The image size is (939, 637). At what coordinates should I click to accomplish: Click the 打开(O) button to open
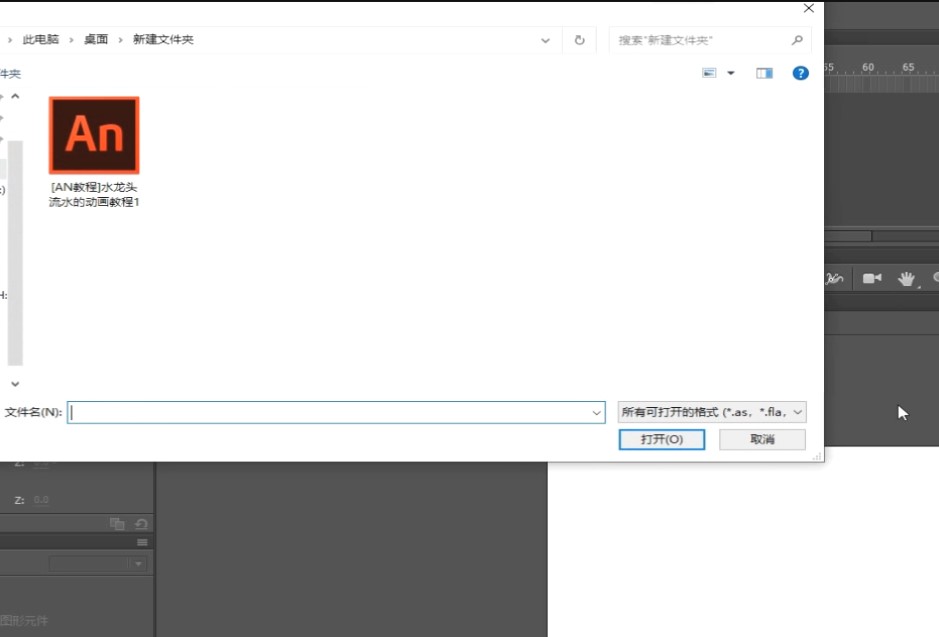(x=661, y=439)
